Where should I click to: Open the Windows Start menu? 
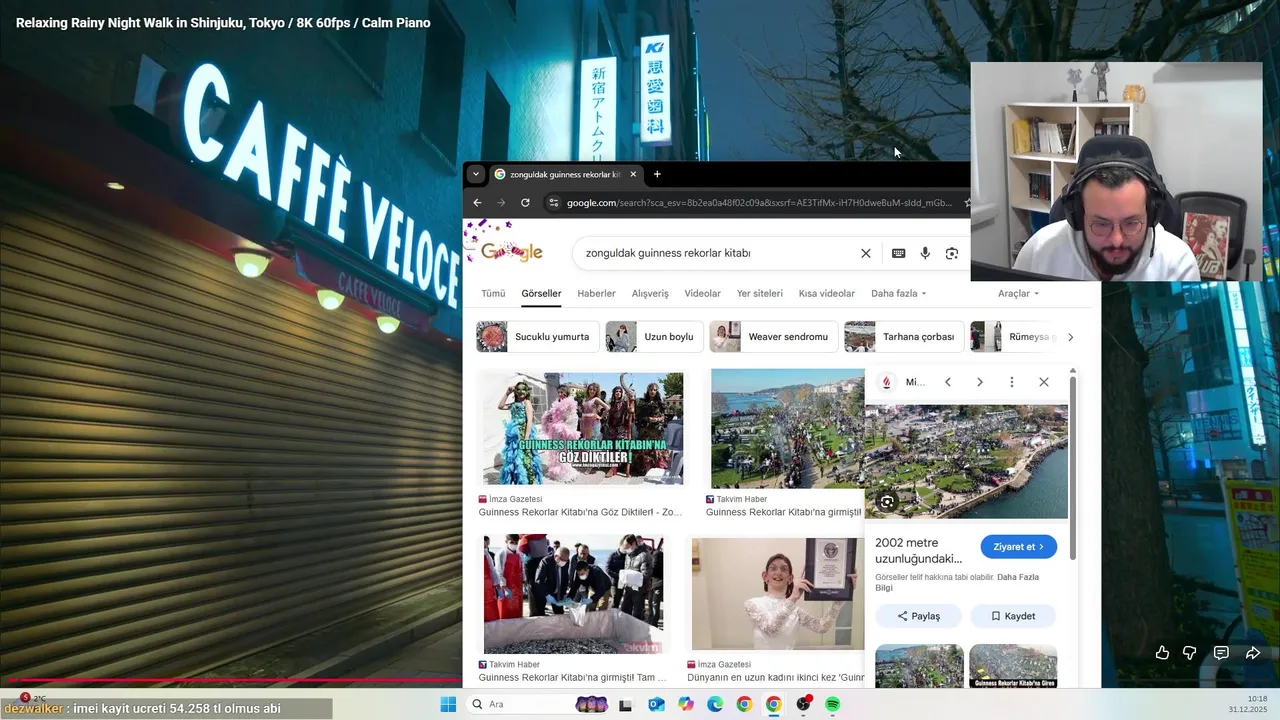(448, 704)
